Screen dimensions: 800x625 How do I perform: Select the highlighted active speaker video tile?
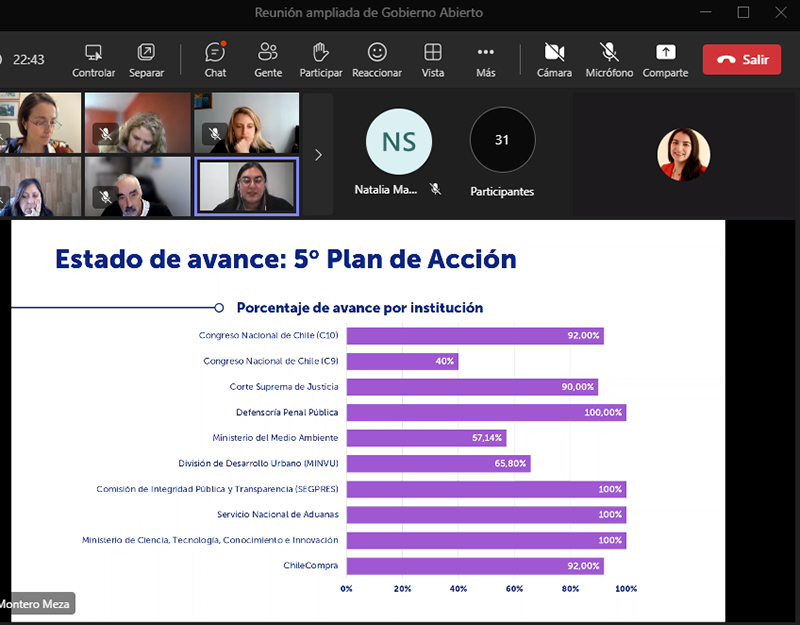point(246,186)
